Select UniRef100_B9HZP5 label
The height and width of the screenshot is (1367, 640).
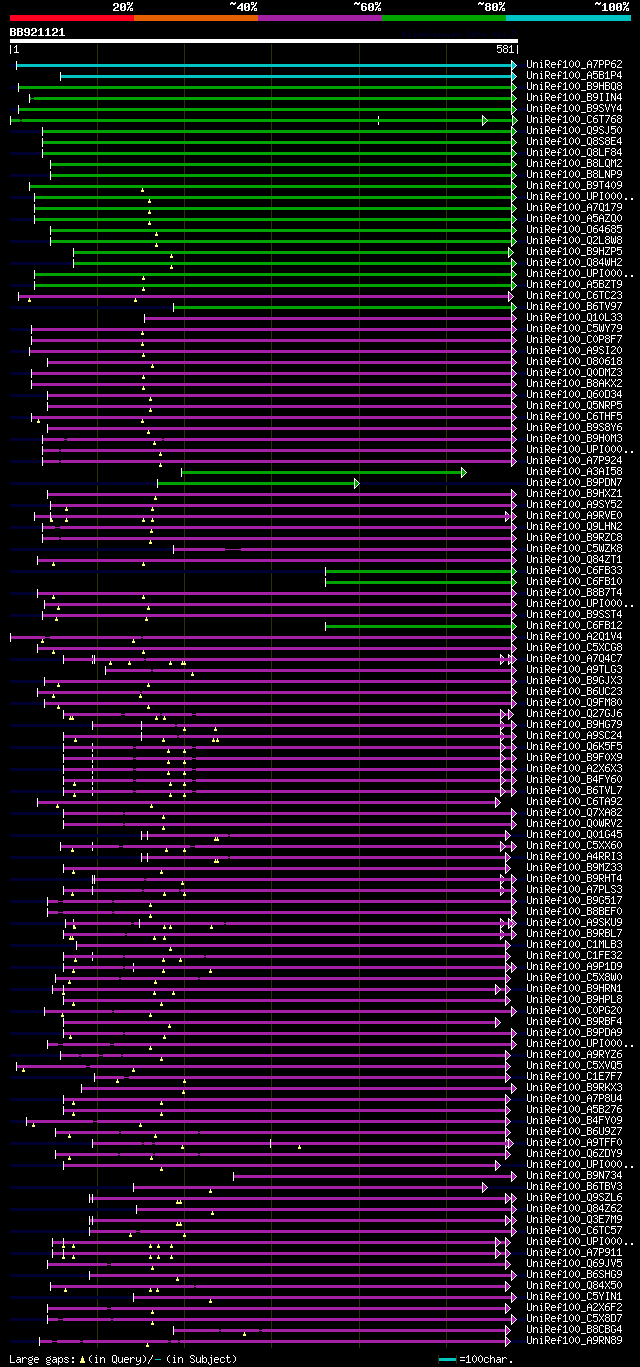[573, 252]
